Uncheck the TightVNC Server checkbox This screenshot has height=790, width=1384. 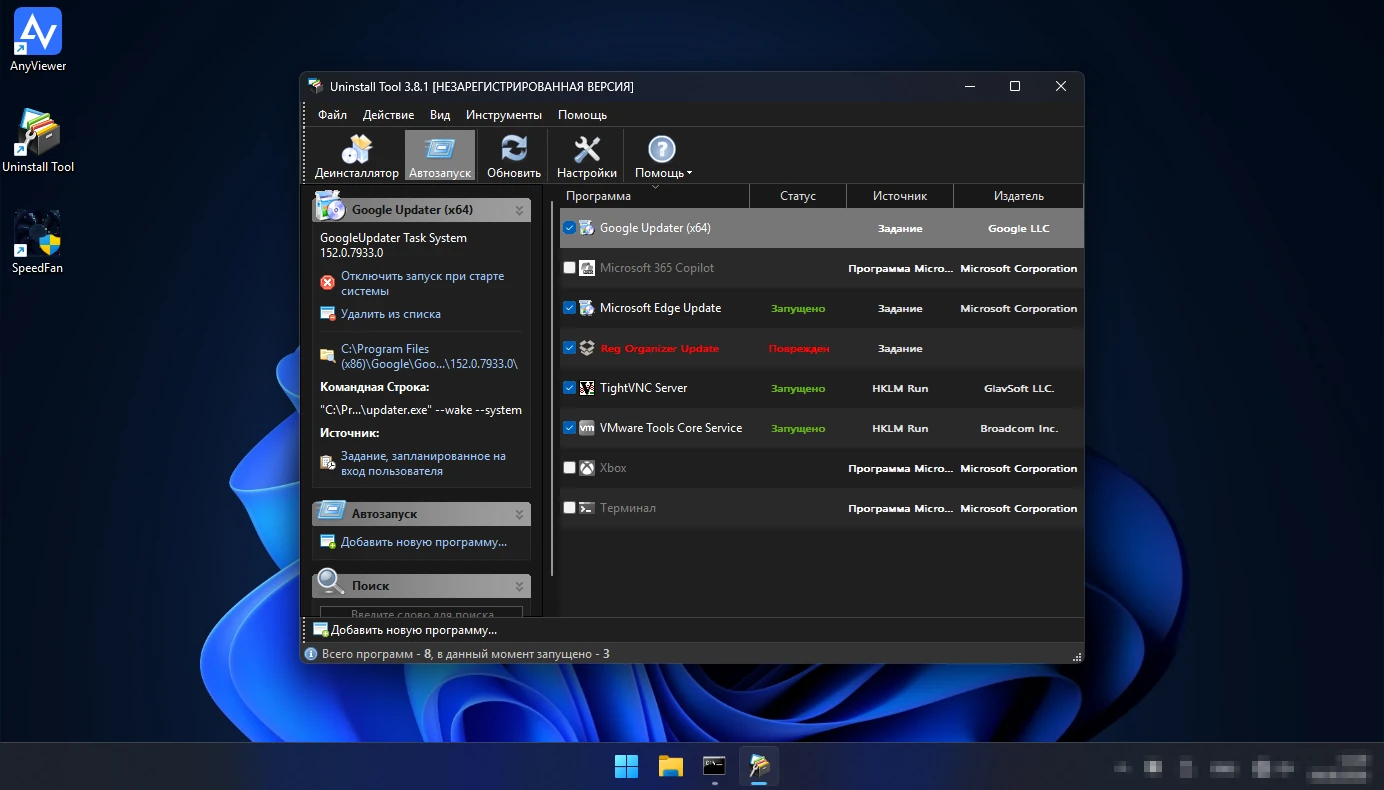[x=569, y=388]
